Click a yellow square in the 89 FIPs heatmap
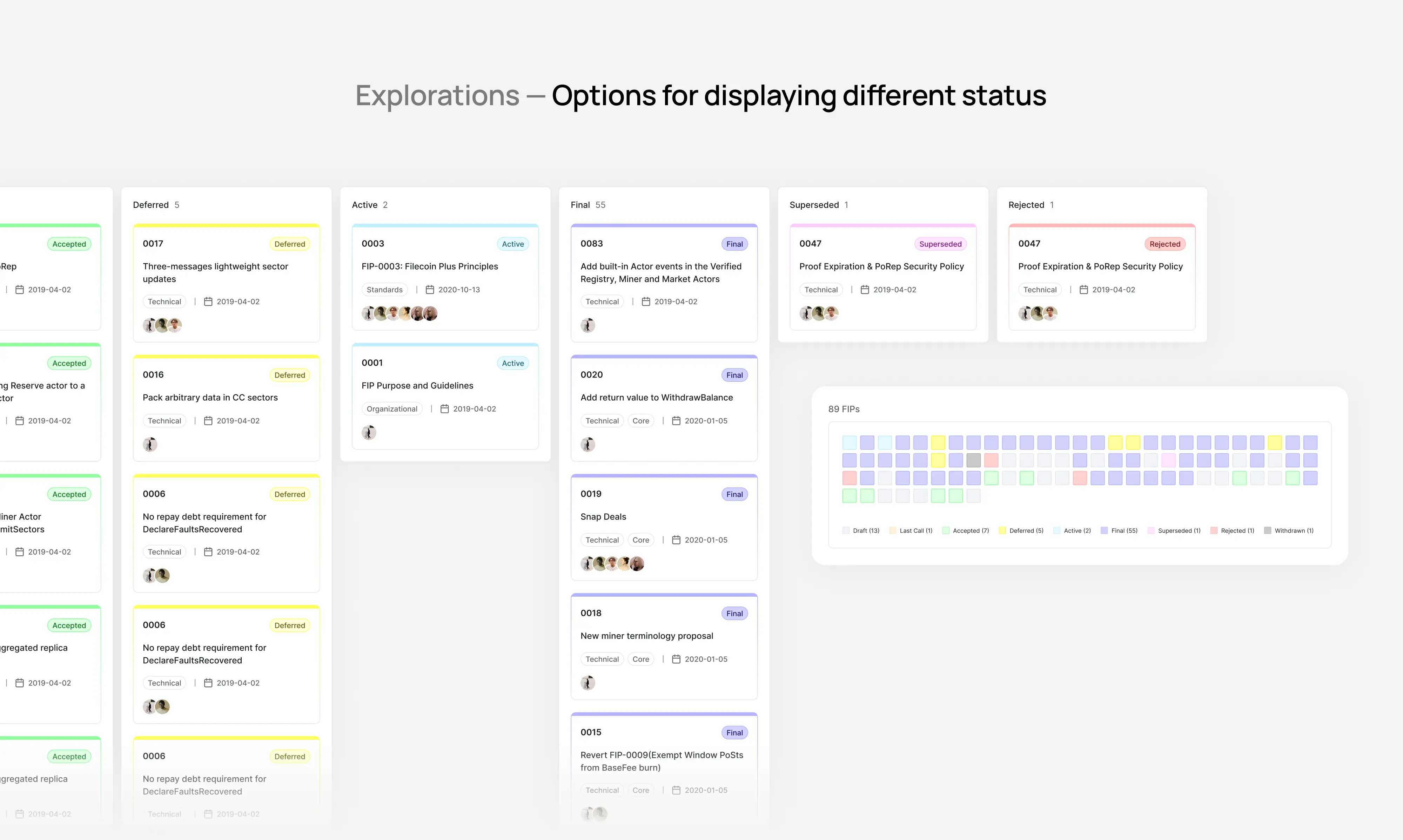Screen dimensions: 1403x840 tap(938, 442)
